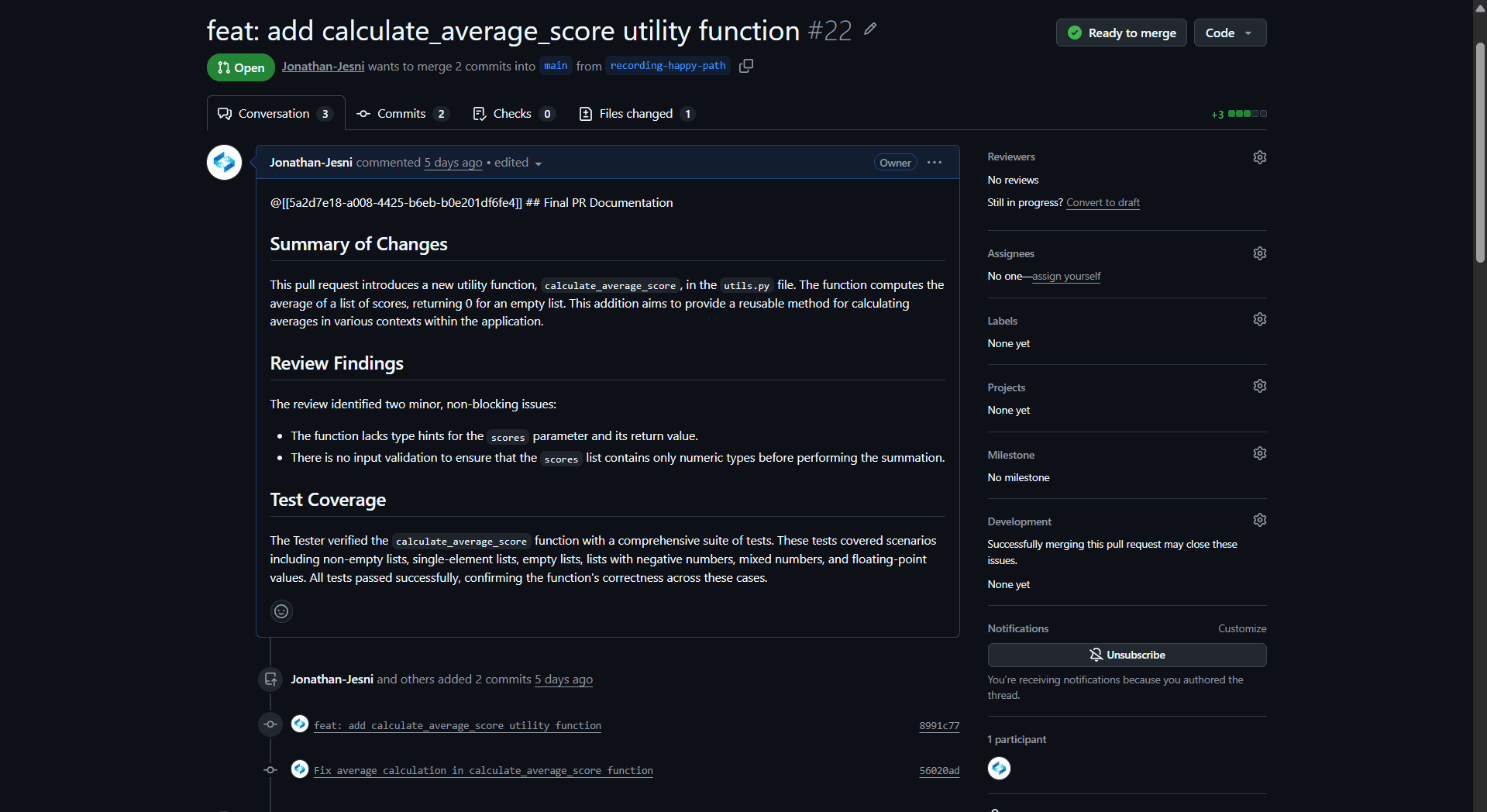The height and width of the screenshot is (812, 1487).
Task: Click participant avatar in sidebar
Action: (999, 768)
